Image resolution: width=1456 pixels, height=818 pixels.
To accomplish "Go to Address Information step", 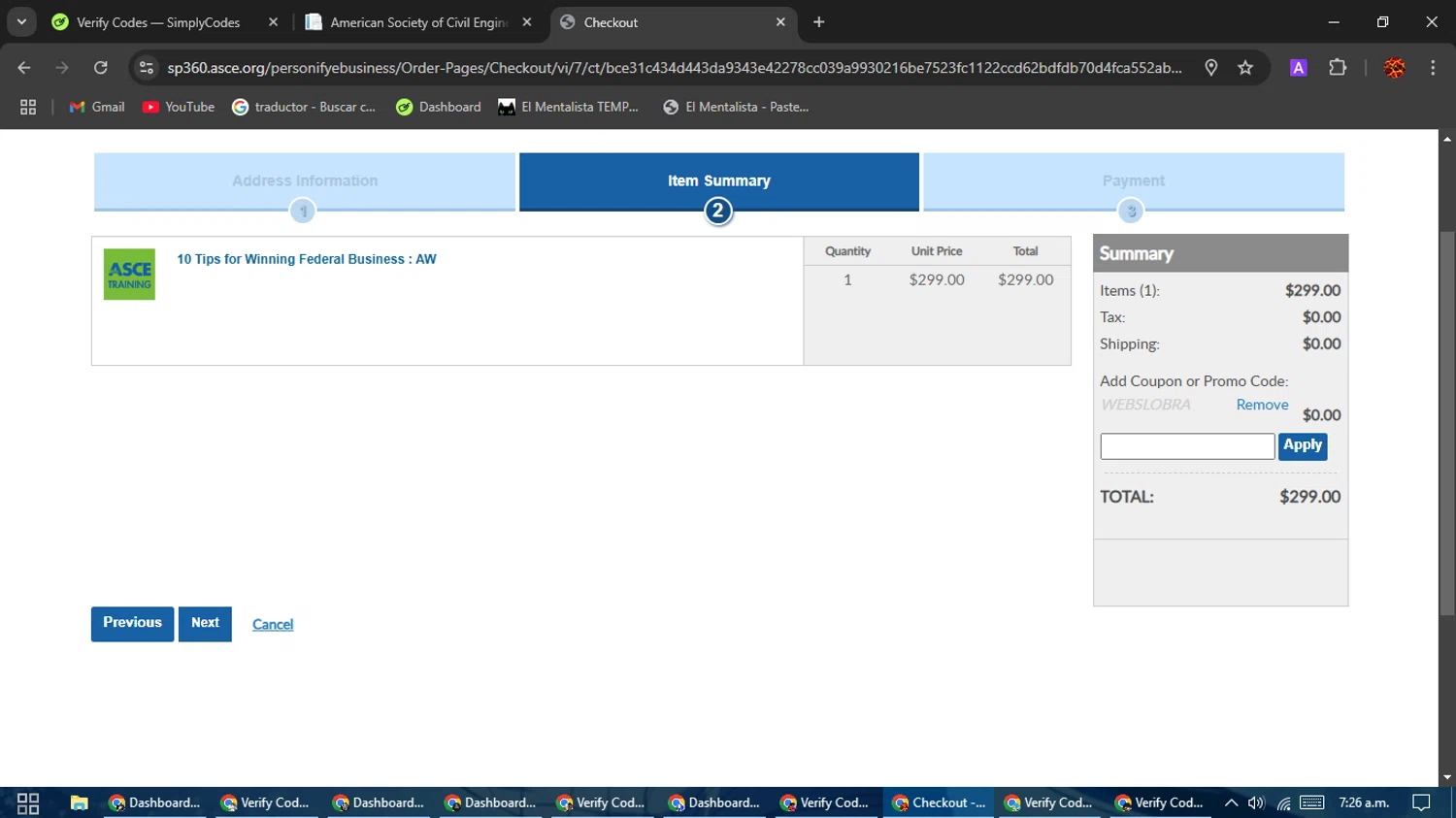I will 305,181.
